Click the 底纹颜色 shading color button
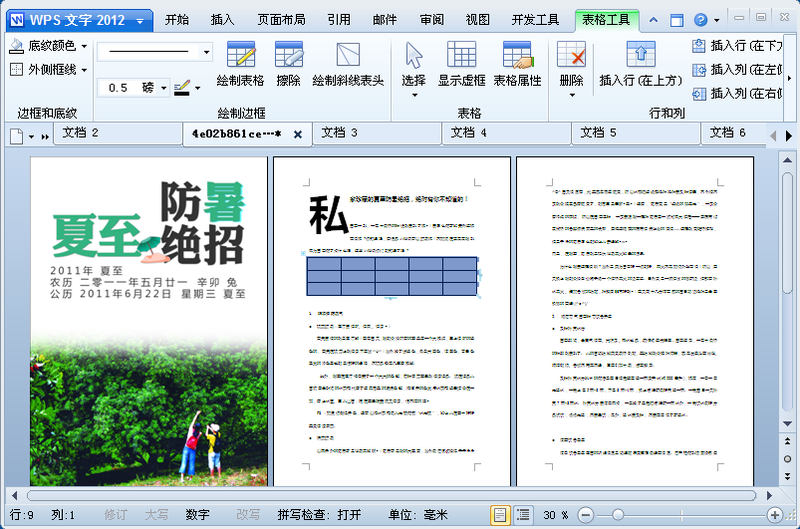800x529 pixels. tap(43, 46)
